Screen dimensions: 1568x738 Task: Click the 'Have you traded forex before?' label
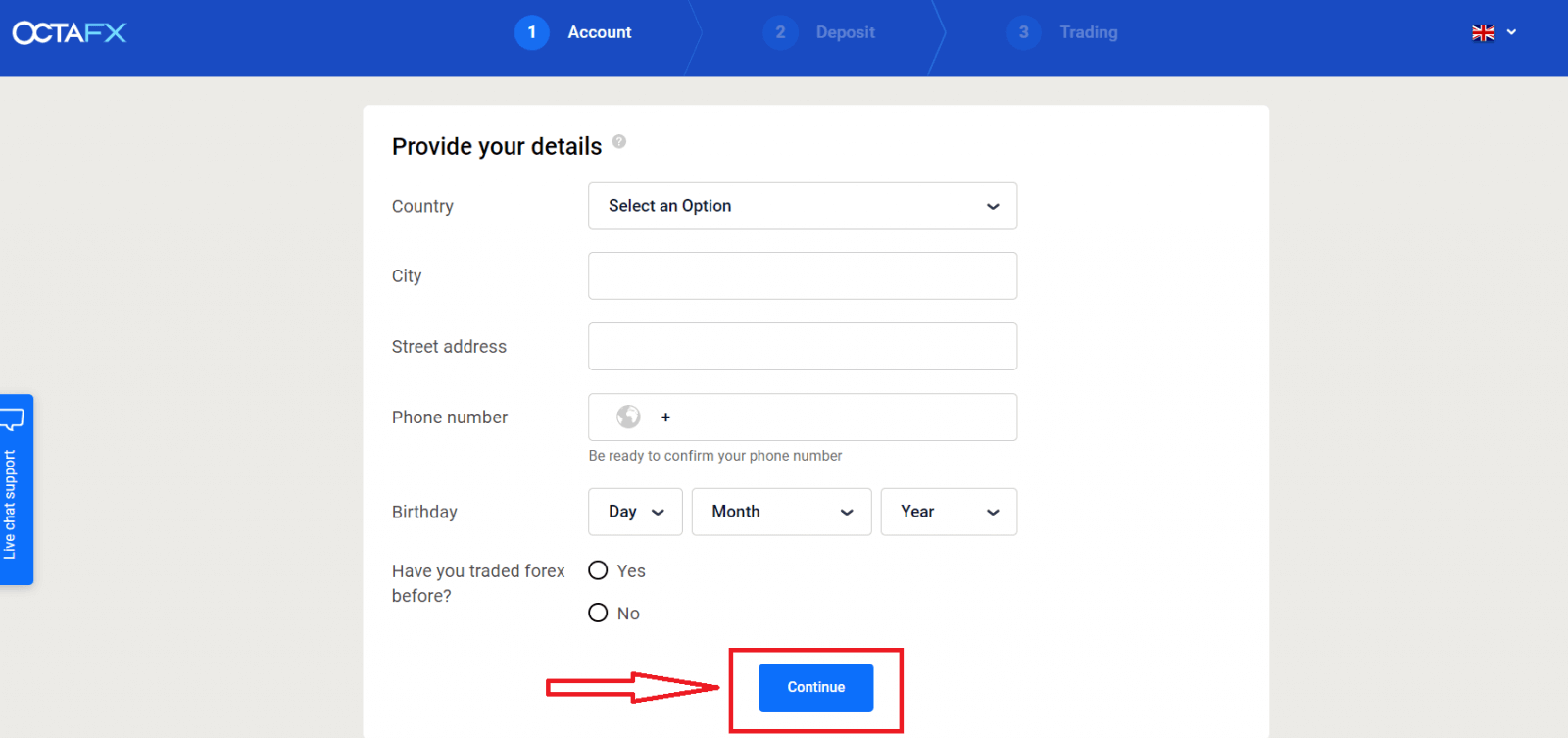(478, 583)
